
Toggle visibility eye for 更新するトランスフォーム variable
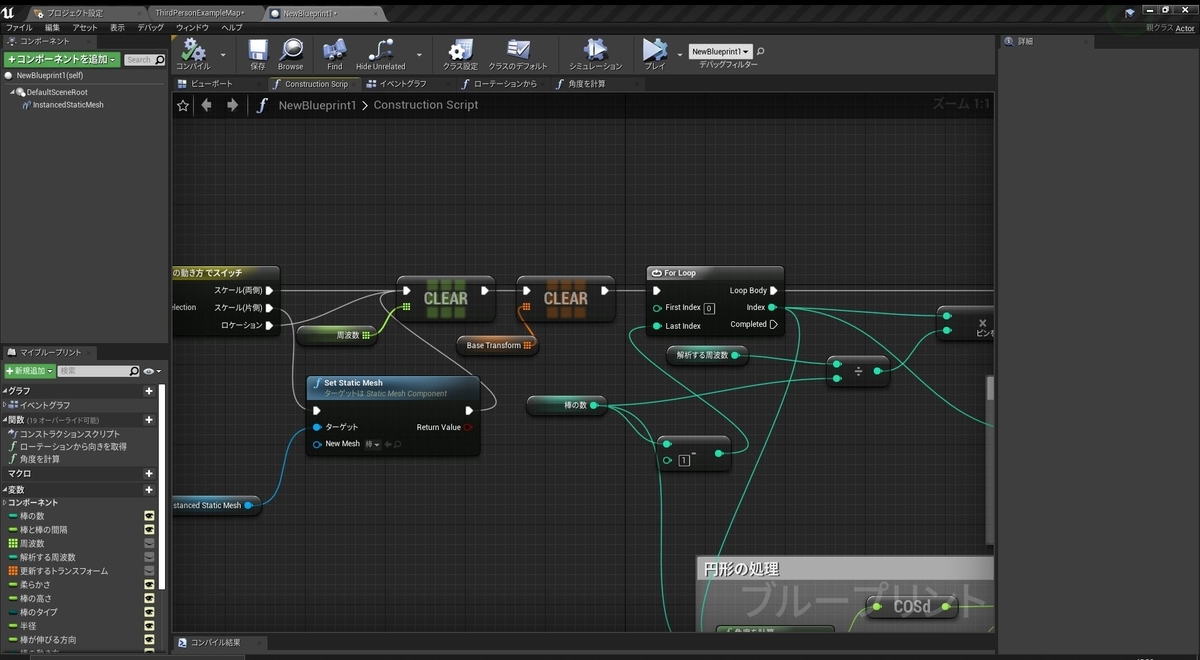(149, 571)
